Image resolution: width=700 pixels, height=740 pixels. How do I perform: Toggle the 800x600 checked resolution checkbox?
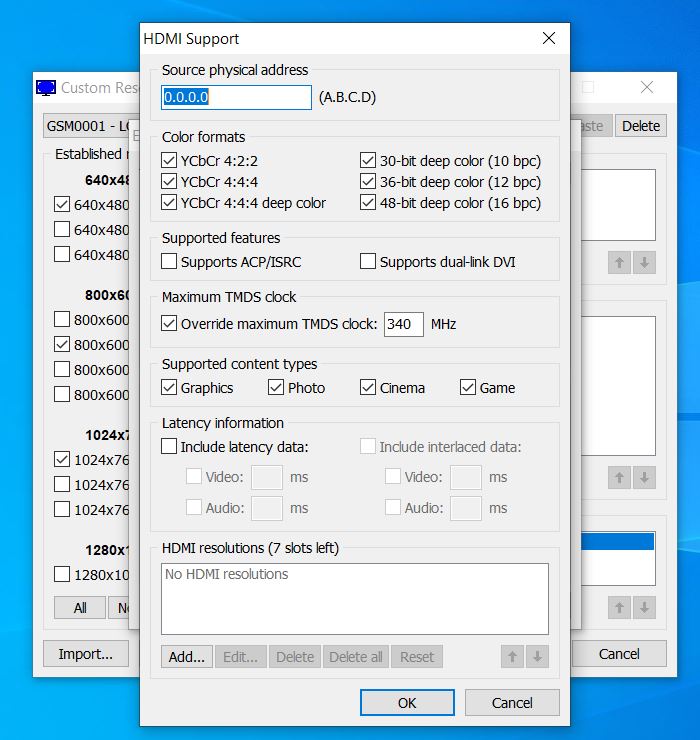click(x=62, y=345)
